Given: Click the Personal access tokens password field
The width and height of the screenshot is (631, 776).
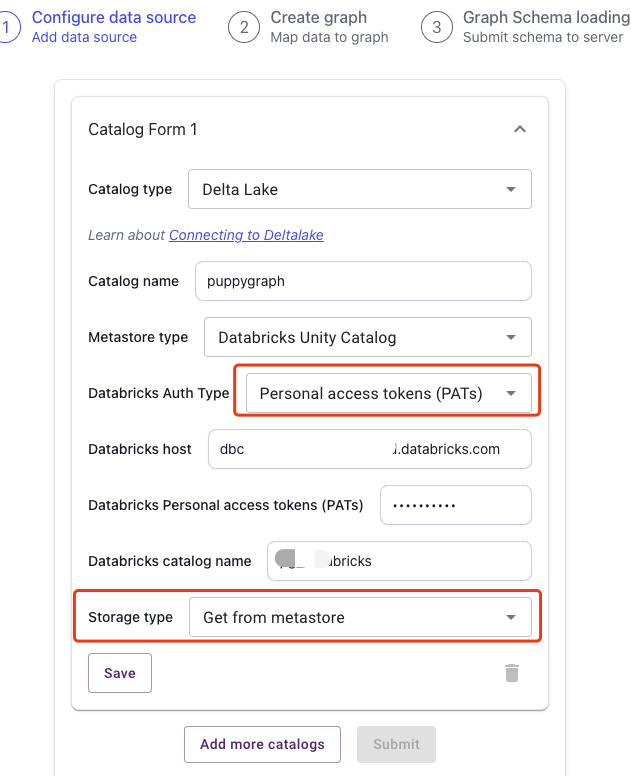Looking at the screenshot, I should point(456,505).
